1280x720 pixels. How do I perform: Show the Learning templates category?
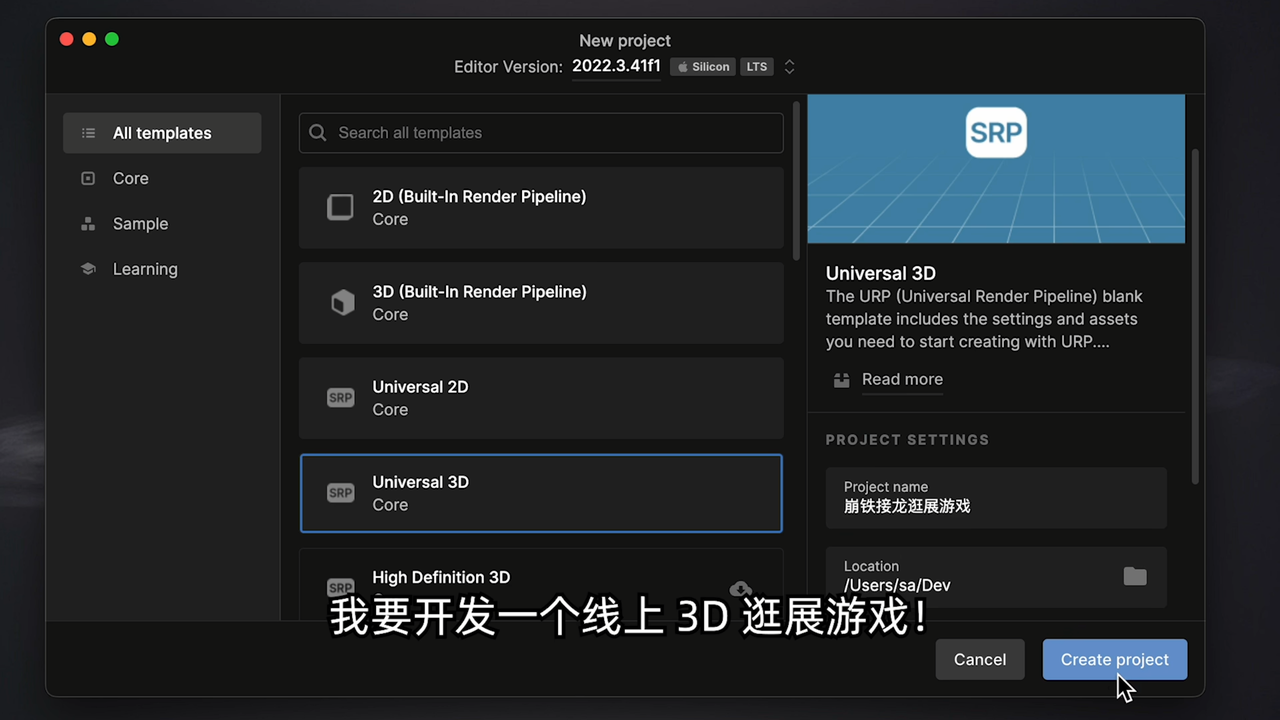tap(145, 269)
